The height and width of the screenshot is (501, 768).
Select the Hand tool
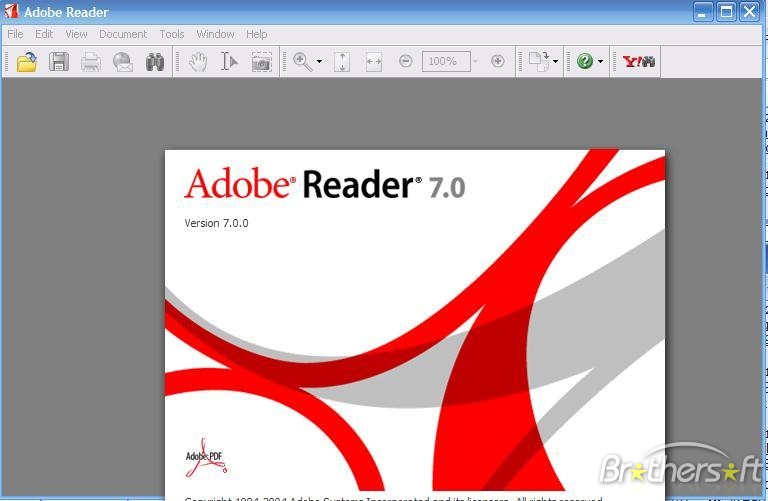(198, 62)
